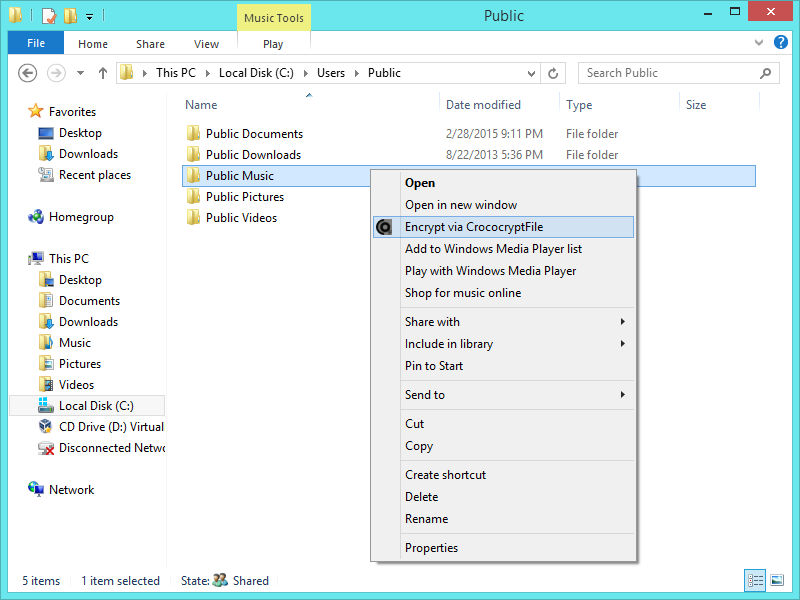Open the Help question mark icon
Image resolution: width=800 pixels, height=600 pixels.
coord(781,42)
